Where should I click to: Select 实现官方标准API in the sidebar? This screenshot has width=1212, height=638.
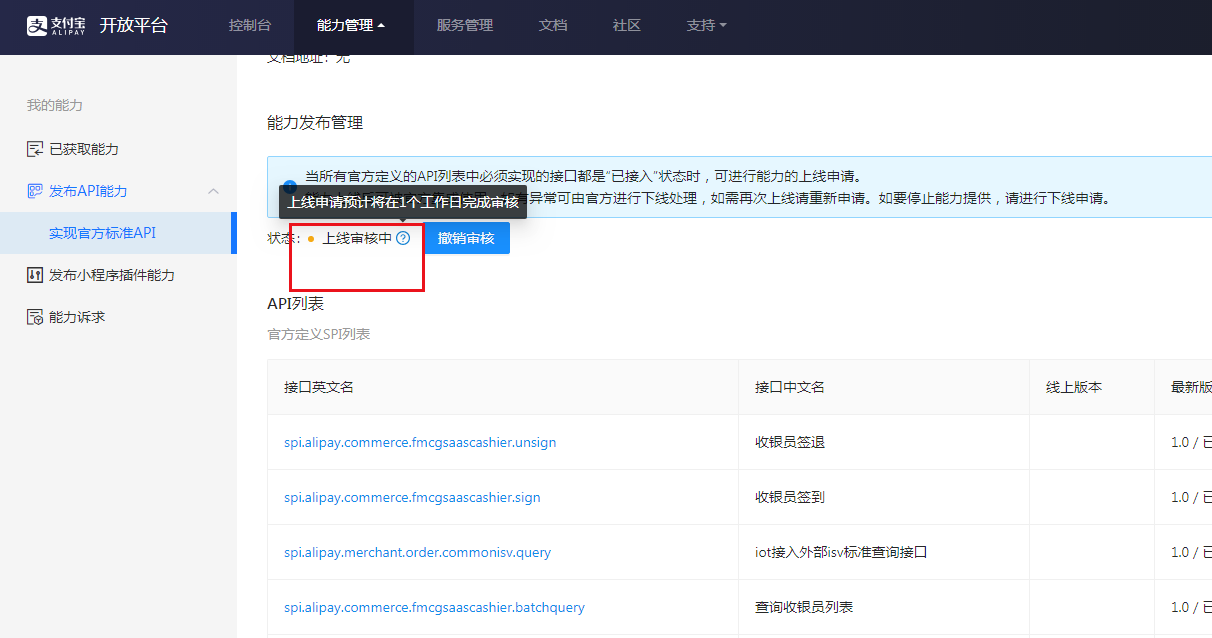click(102, 233)
